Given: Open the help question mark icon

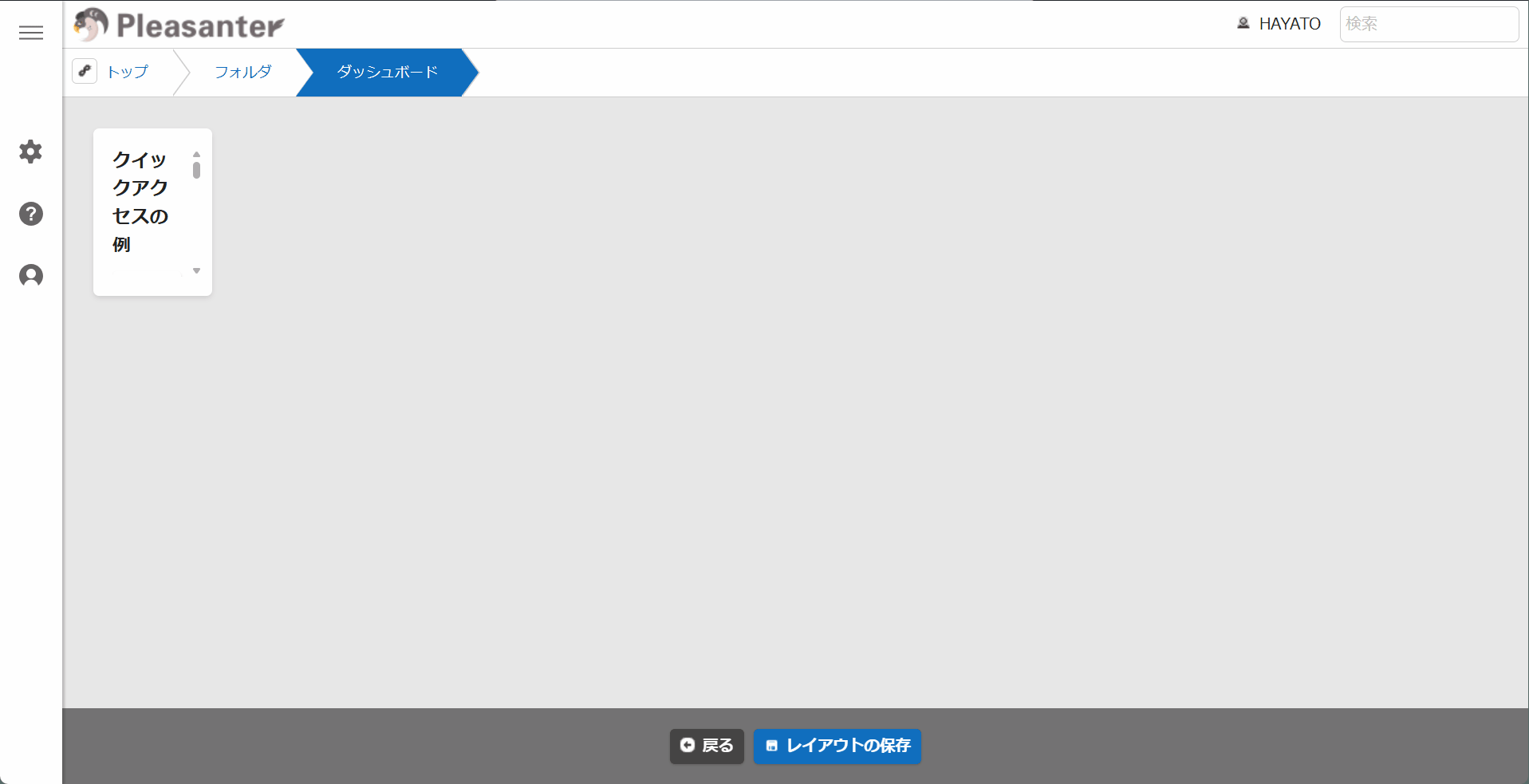Looking at the screenshot, I should click(x=31, y=214).
